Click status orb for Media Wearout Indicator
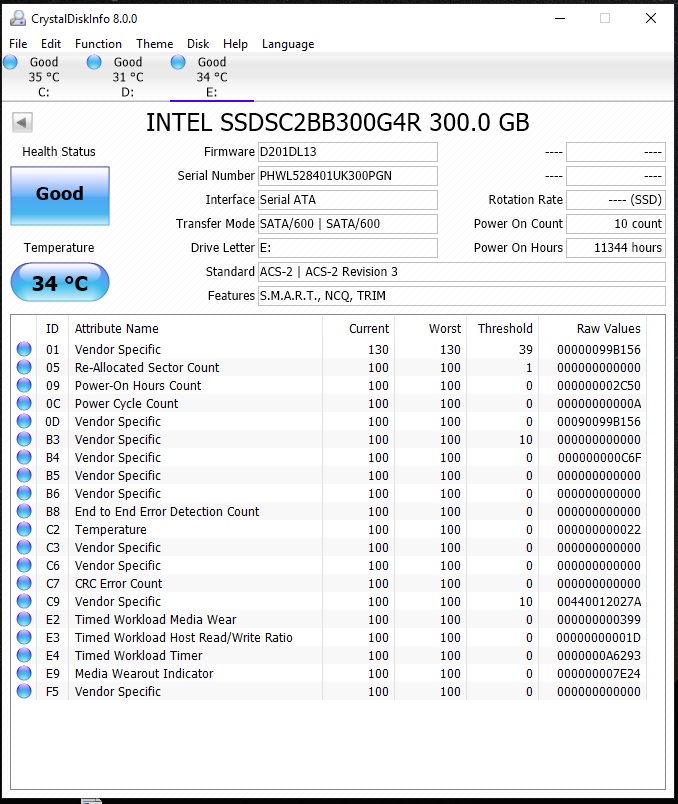The height and width of the screenshot is (804, 678). [x=23, y=674]
